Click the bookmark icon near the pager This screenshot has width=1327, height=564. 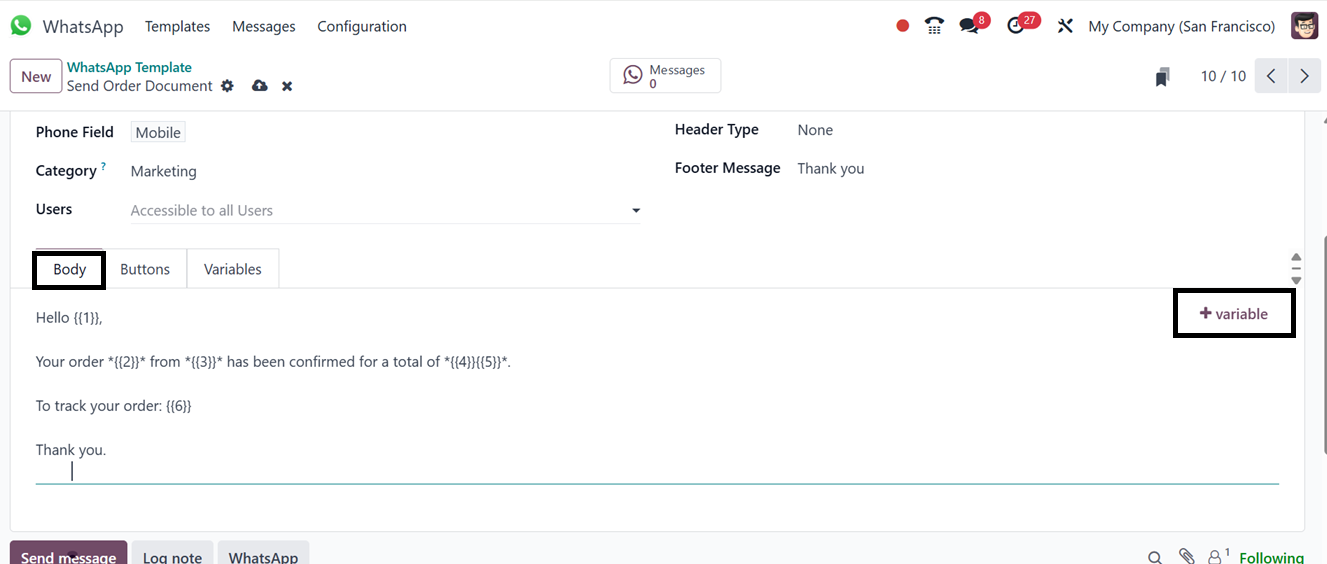coord(1162,77)
